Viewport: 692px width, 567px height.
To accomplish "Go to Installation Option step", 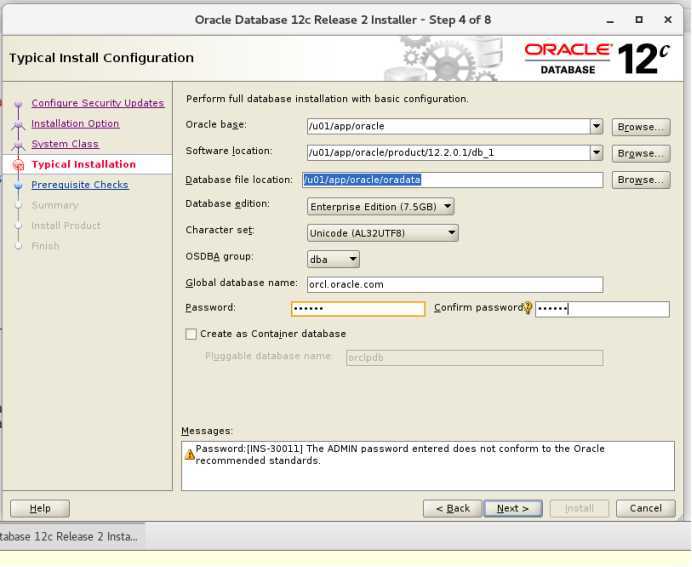I will 75,124.
